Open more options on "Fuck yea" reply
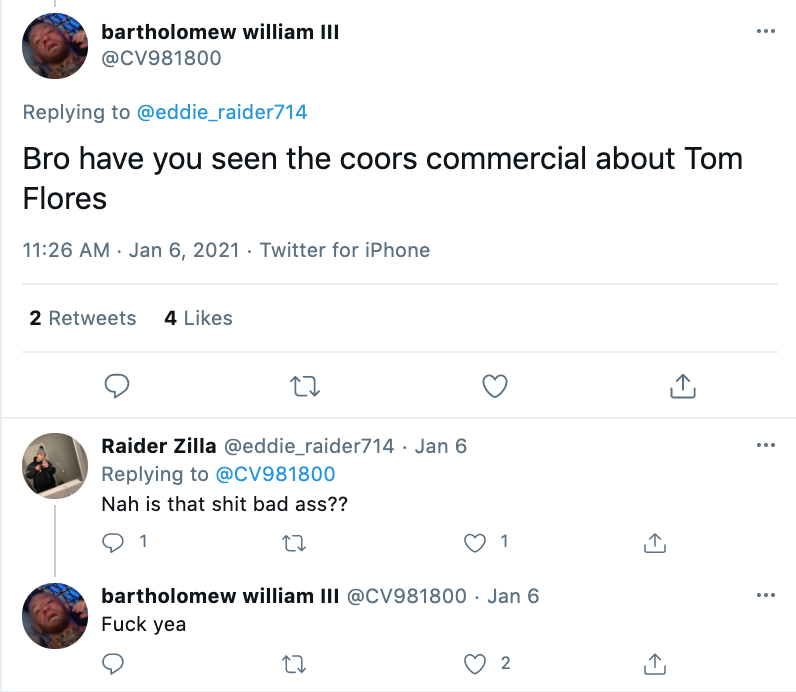Viewport: 796px width, 692px height. (766, 595)
